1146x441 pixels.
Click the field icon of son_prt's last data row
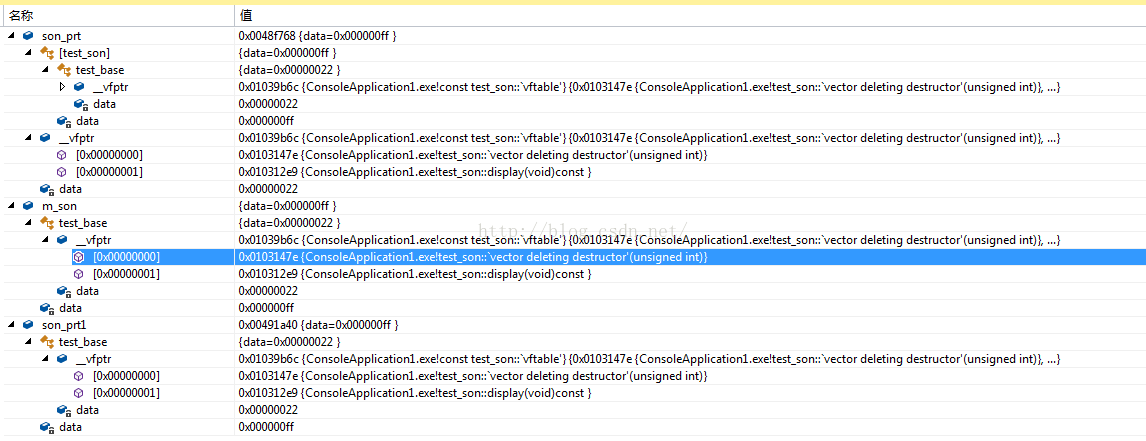point(46,189)
